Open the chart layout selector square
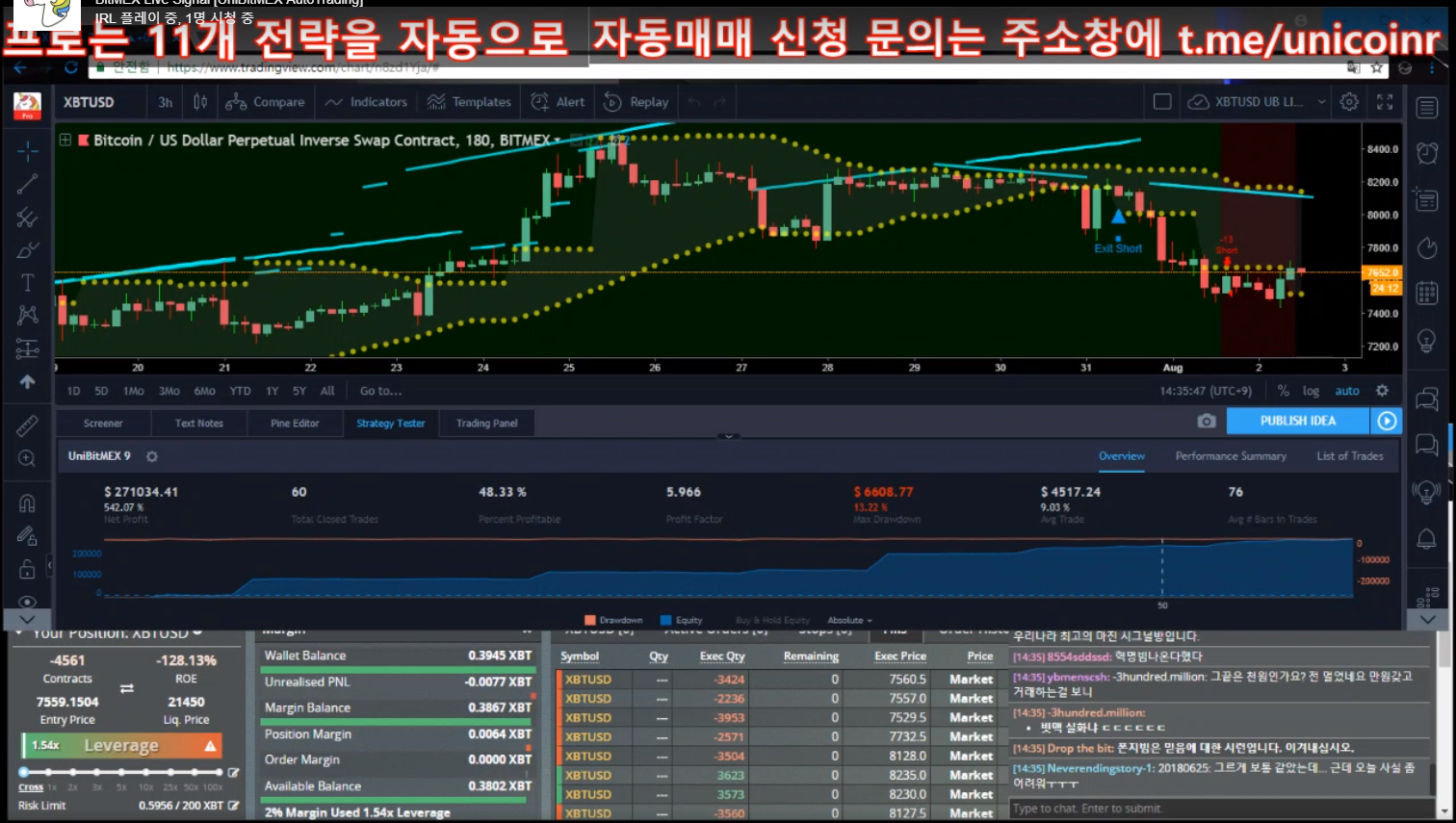The height and width of the screenshot is (823, 1456). [1162, 102]
